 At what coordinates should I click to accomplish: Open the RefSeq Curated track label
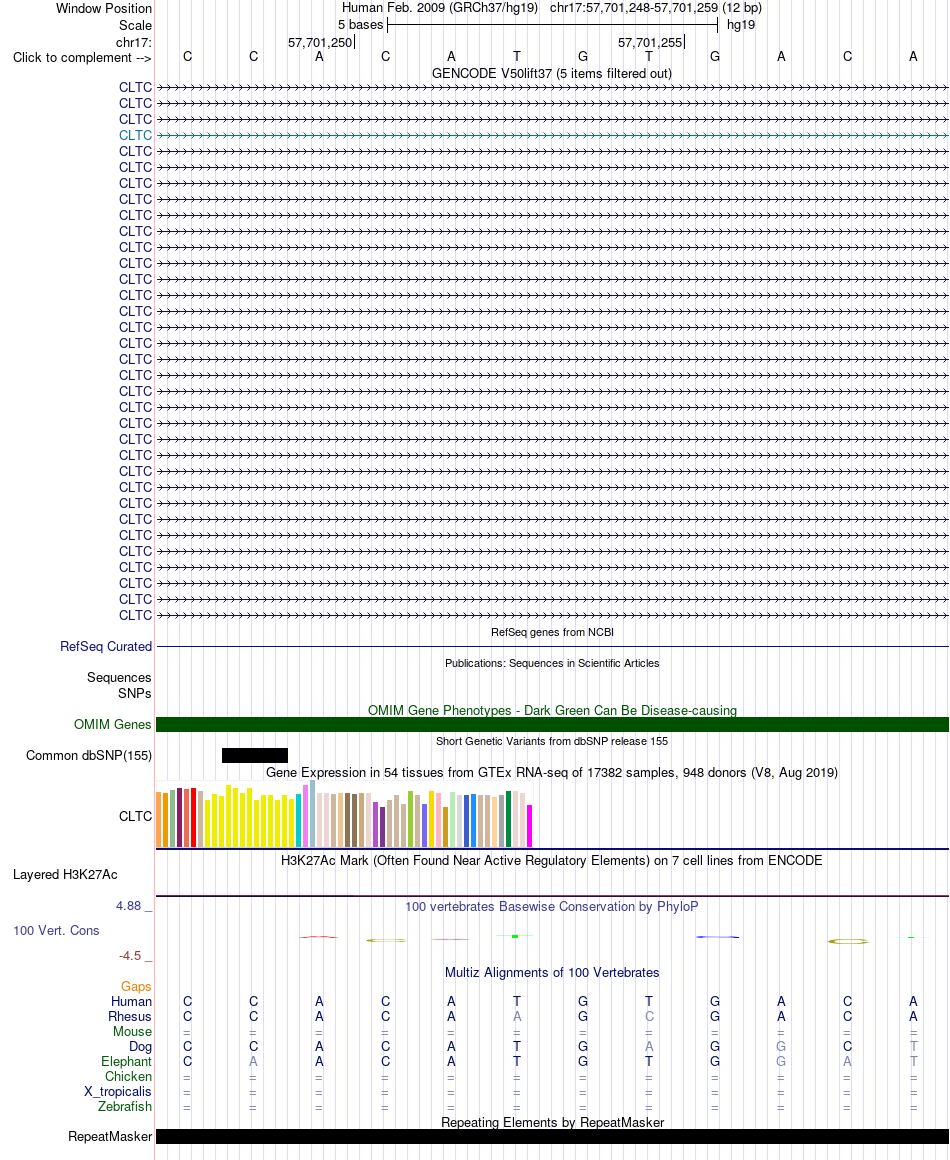[x=106, y=647]
